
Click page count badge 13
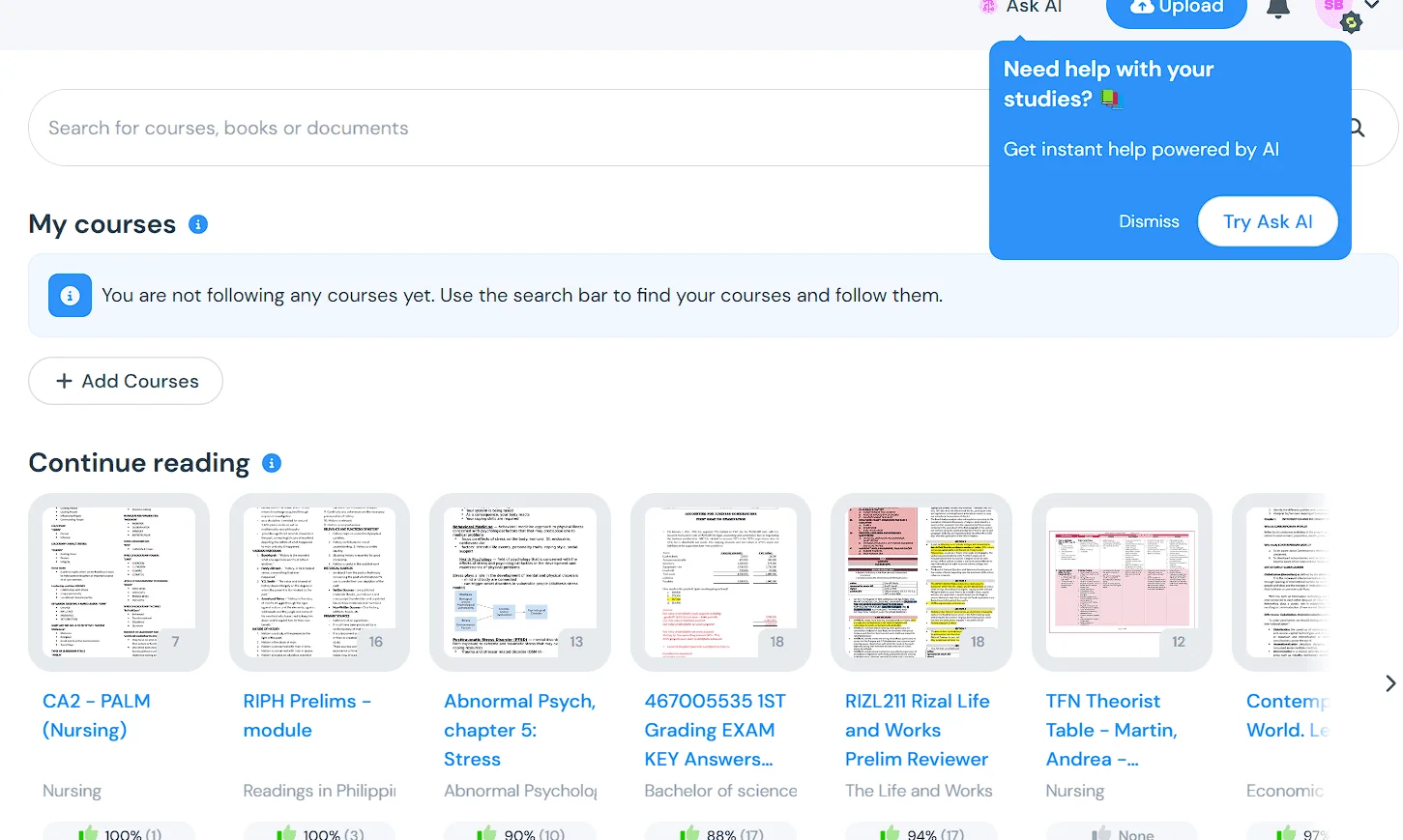[576, 642]
